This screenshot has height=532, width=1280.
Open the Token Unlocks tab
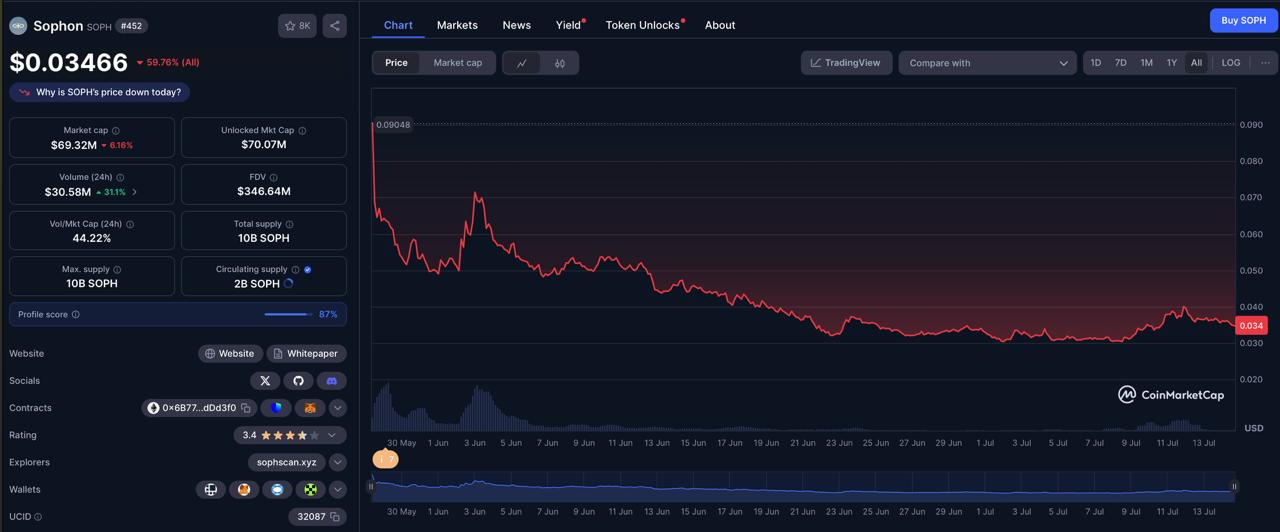[642, 25]
